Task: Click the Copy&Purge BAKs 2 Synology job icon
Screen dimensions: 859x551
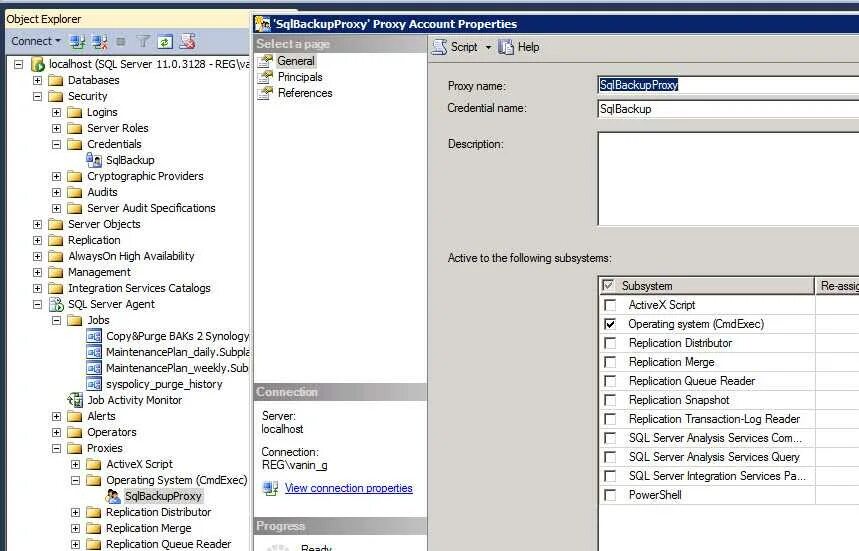Action: 94,336
